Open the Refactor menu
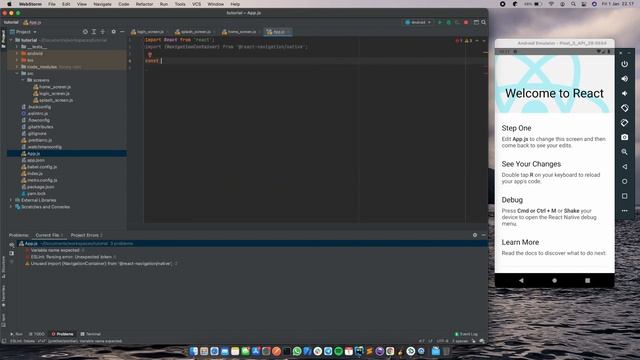This screenshot has width=640, height=360. pyautogui.click(x=144, y=4)
